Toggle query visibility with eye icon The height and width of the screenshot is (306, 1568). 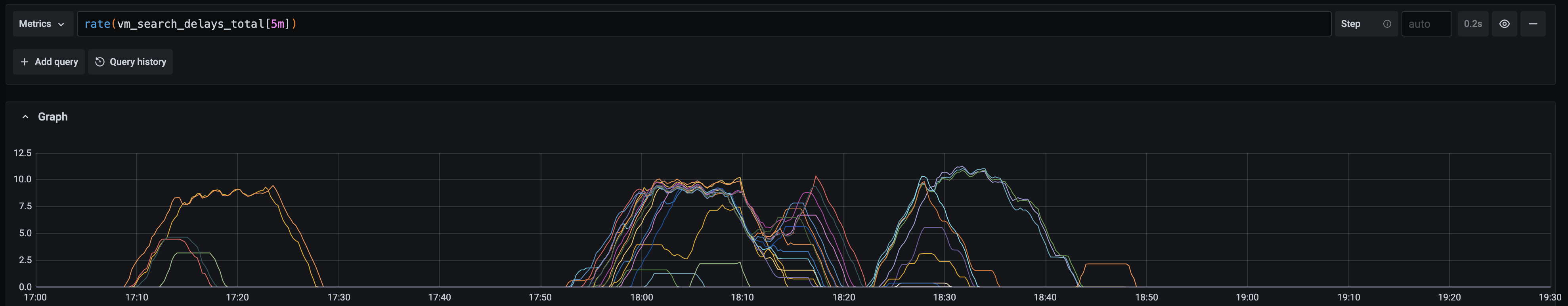click(1504, 24)
